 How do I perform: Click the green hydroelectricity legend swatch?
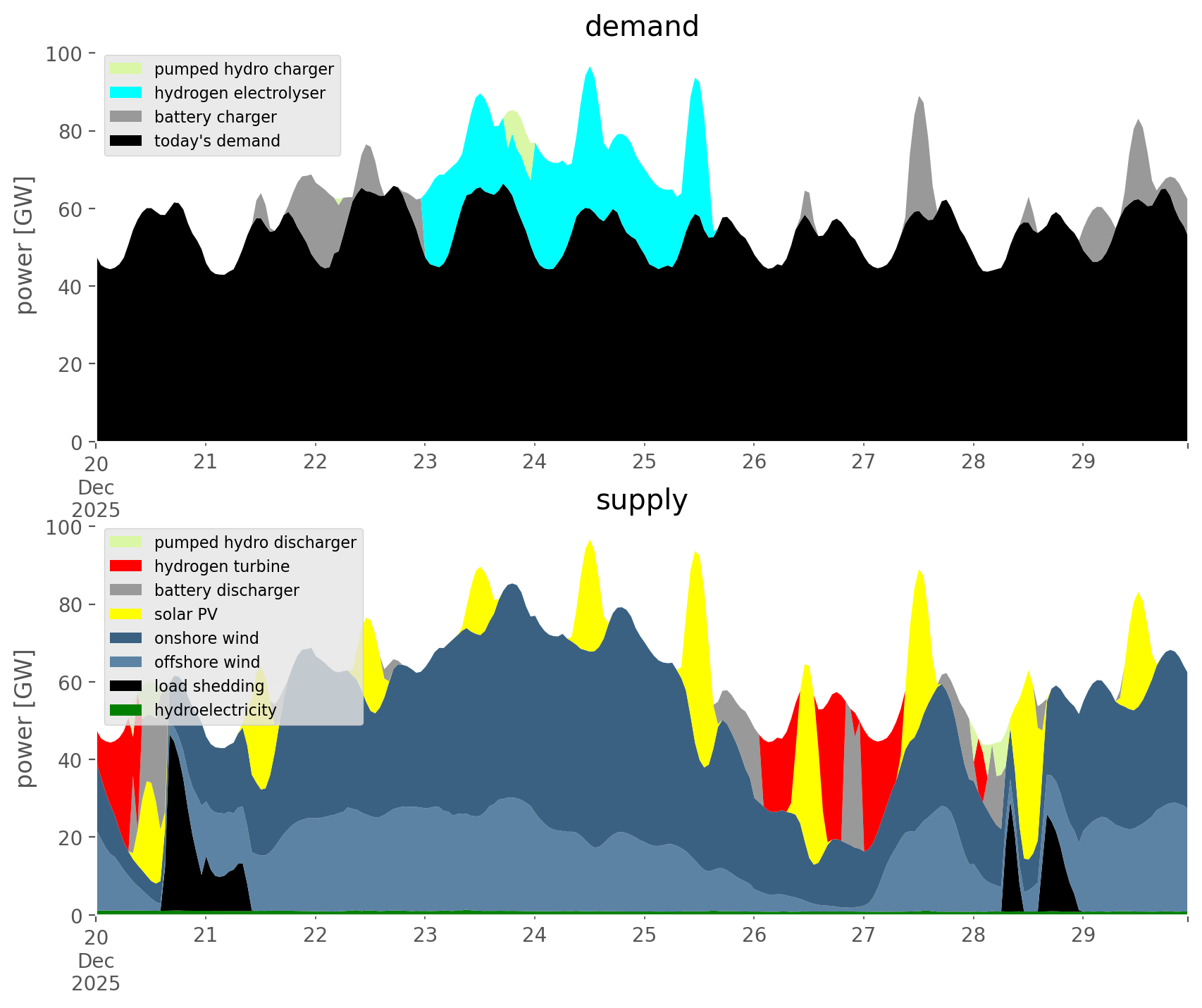point(126,710)
